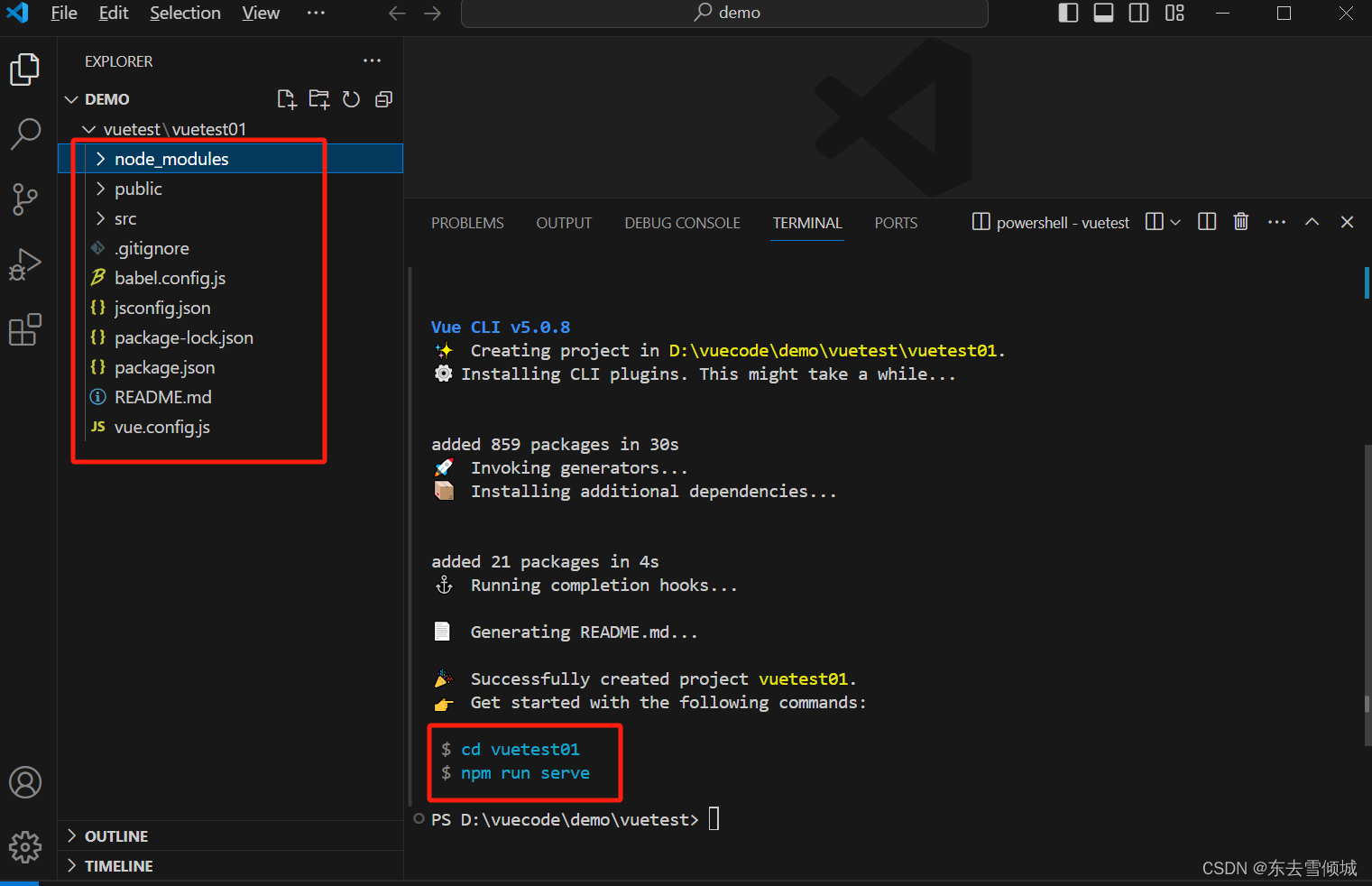This screenshot has width=1372, height=886.
Task: Open the Extensions view
Action: point(25,329)
